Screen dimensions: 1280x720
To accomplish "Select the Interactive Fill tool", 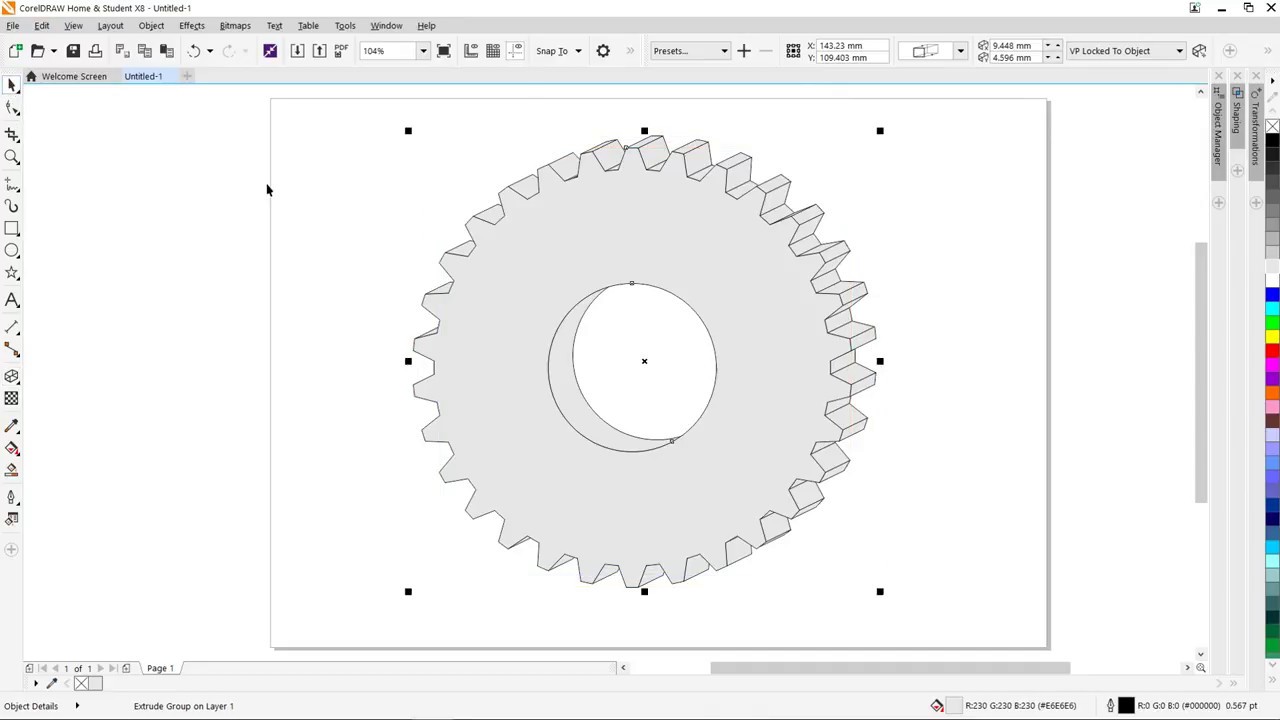I will click(12, 448).
